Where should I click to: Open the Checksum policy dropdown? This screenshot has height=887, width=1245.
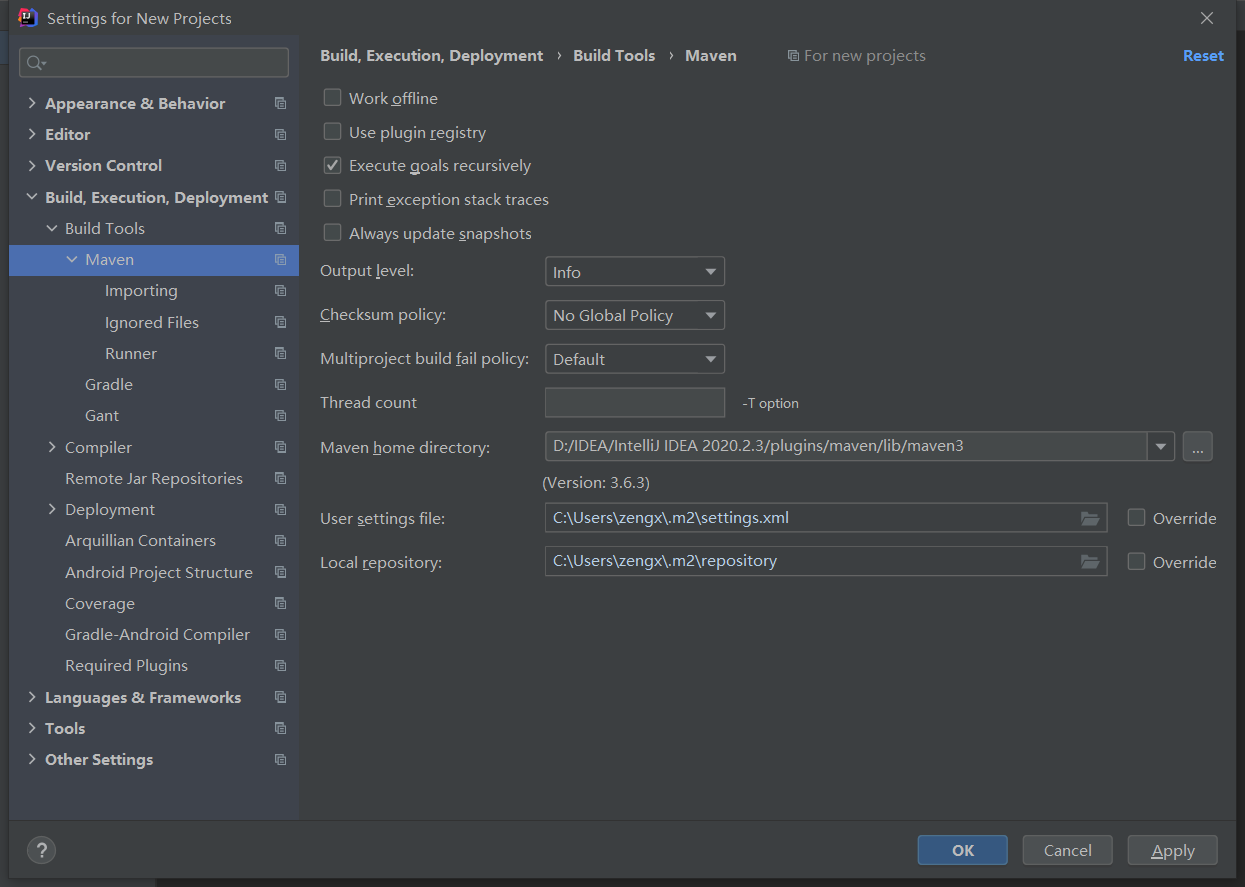[x=635, y=315]
